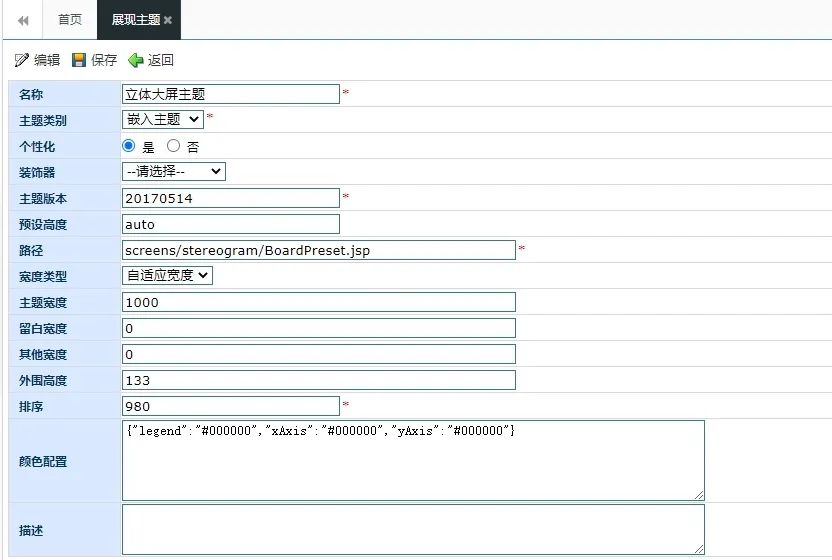
Task: Click the 主题宽度 field with 1000
Action: pos(319,302)
